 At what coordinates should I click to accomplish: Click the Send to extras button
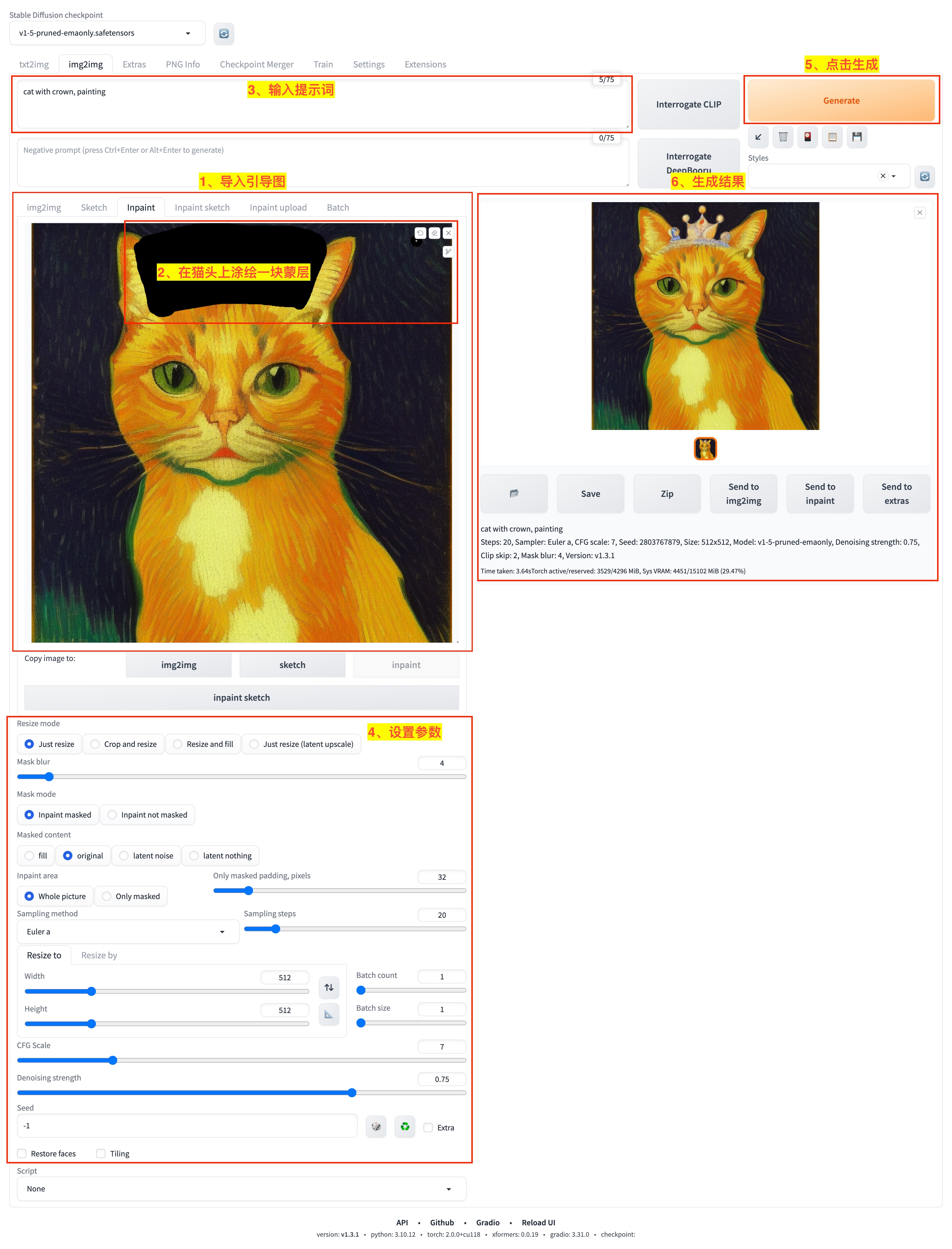point(896,493)
